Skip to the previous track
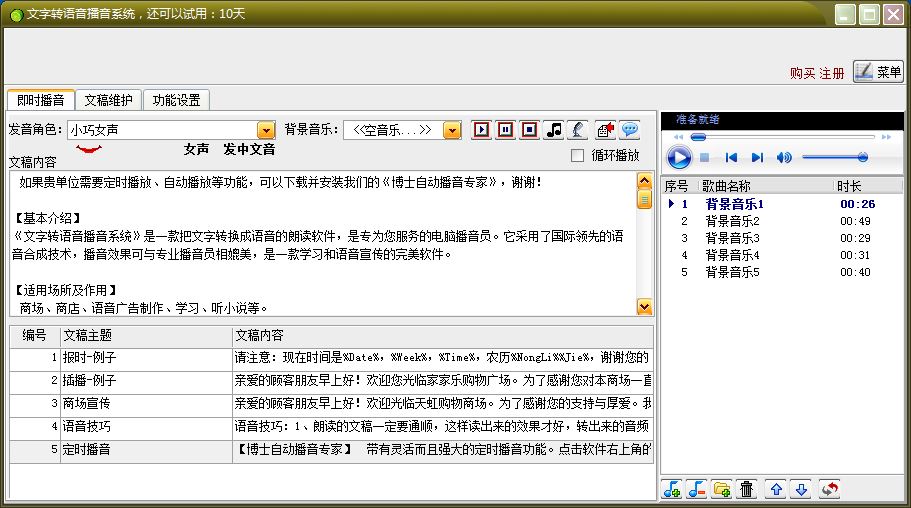 click(731, 158)
